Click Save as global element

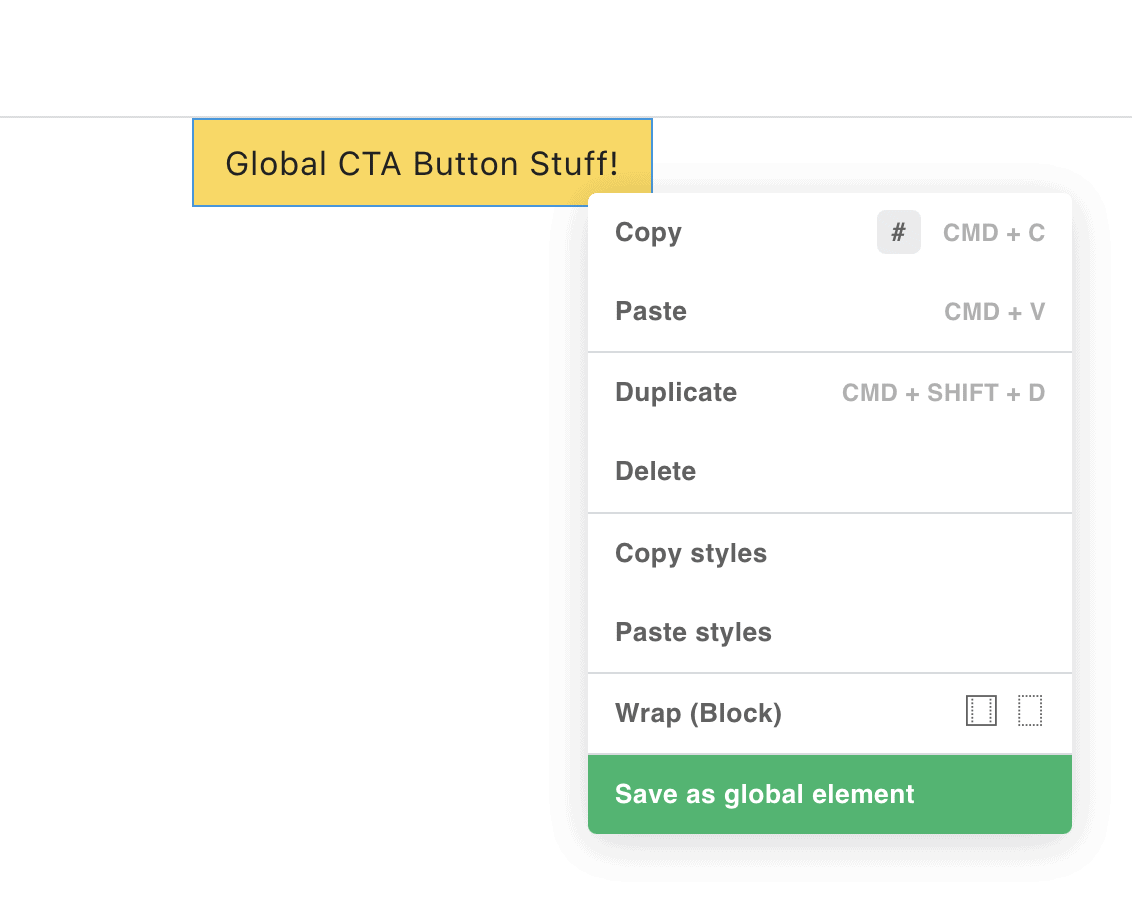click(x=764, y=795)
